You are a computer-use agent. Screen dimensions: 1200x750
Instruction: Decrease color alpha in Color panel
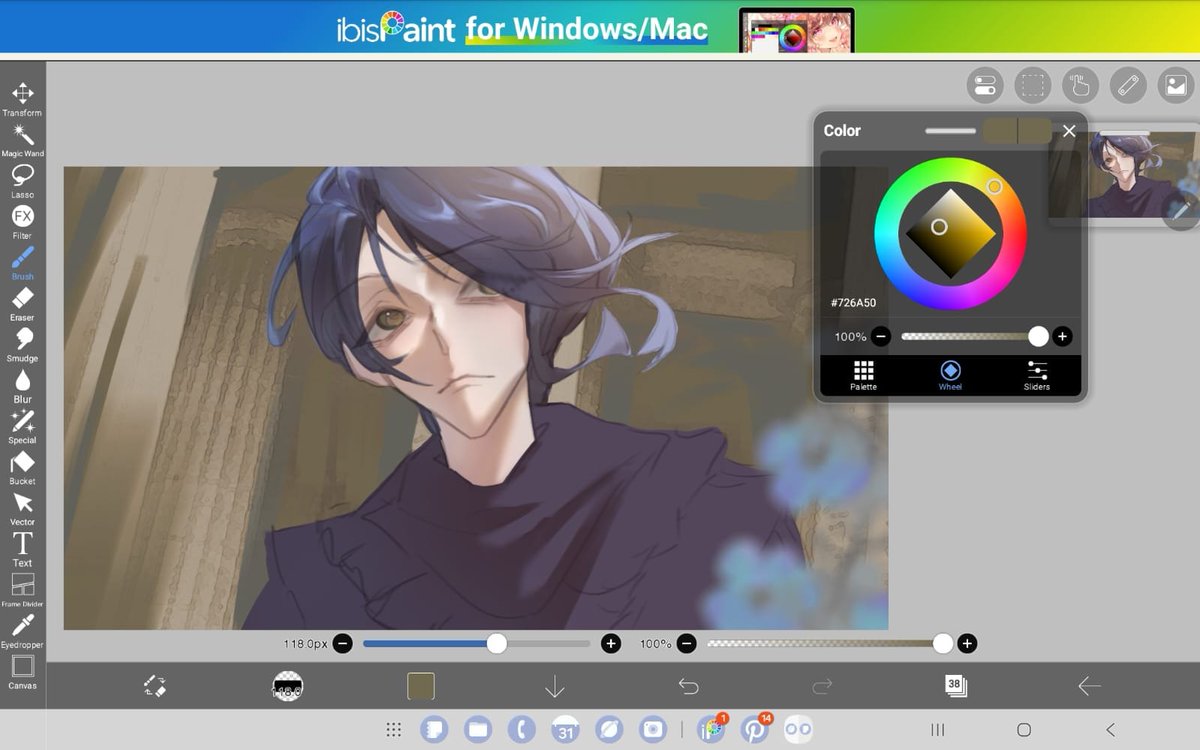point(880,337)
